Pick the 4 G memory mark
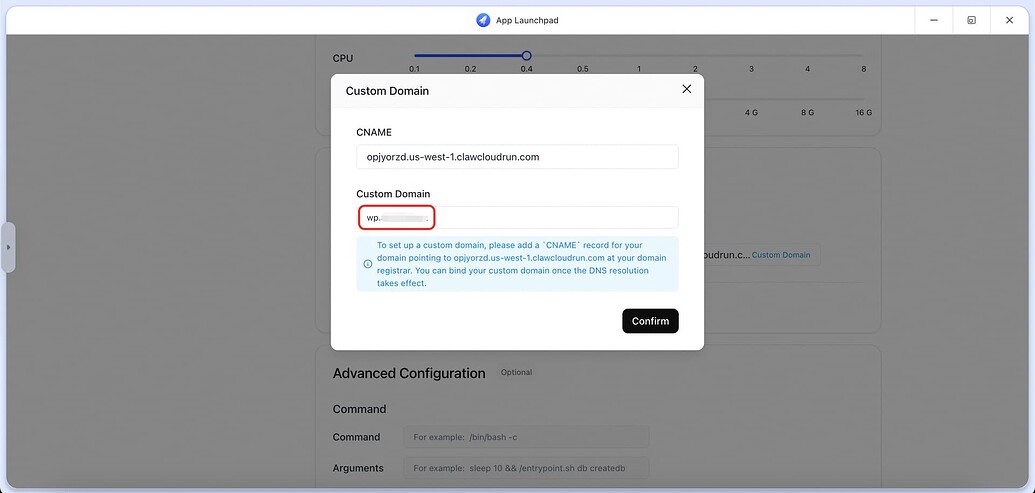Viewport: 1035px width, 493px height. click(x=751, y=113)
